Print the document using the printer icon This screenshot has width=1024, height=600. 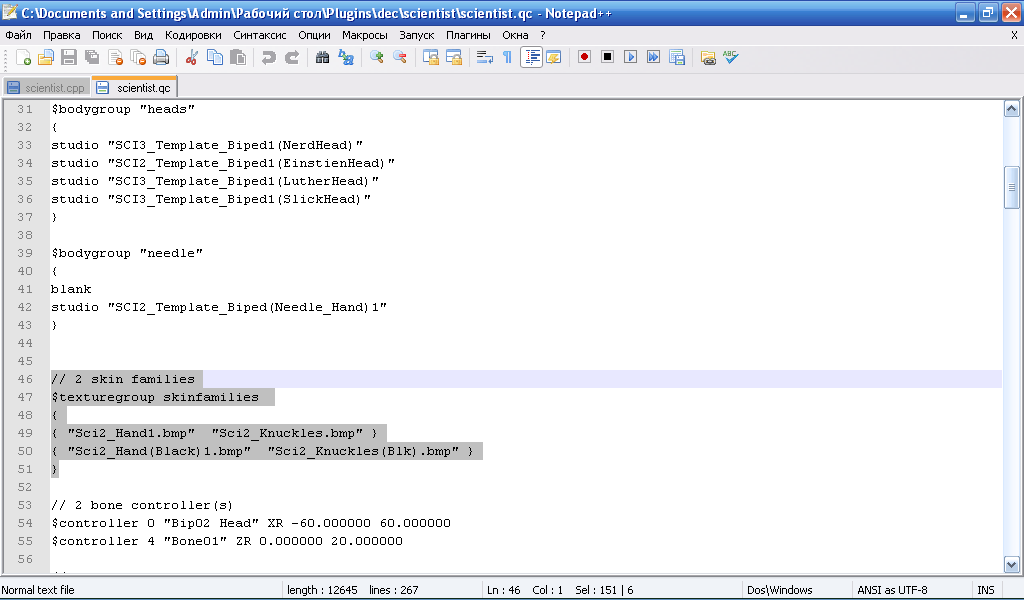161,57
